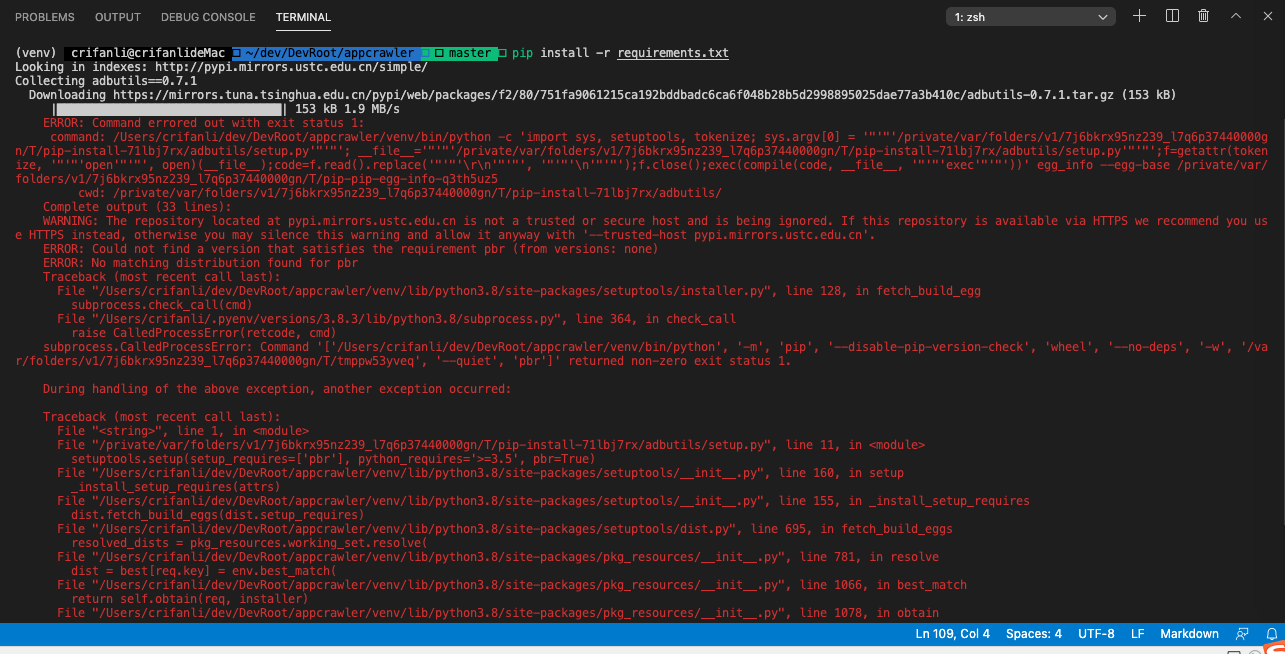Open the '1: zsh' terminal selector dropdown
Viewport: 1285px width, 654px height.
coord(1031,17)
